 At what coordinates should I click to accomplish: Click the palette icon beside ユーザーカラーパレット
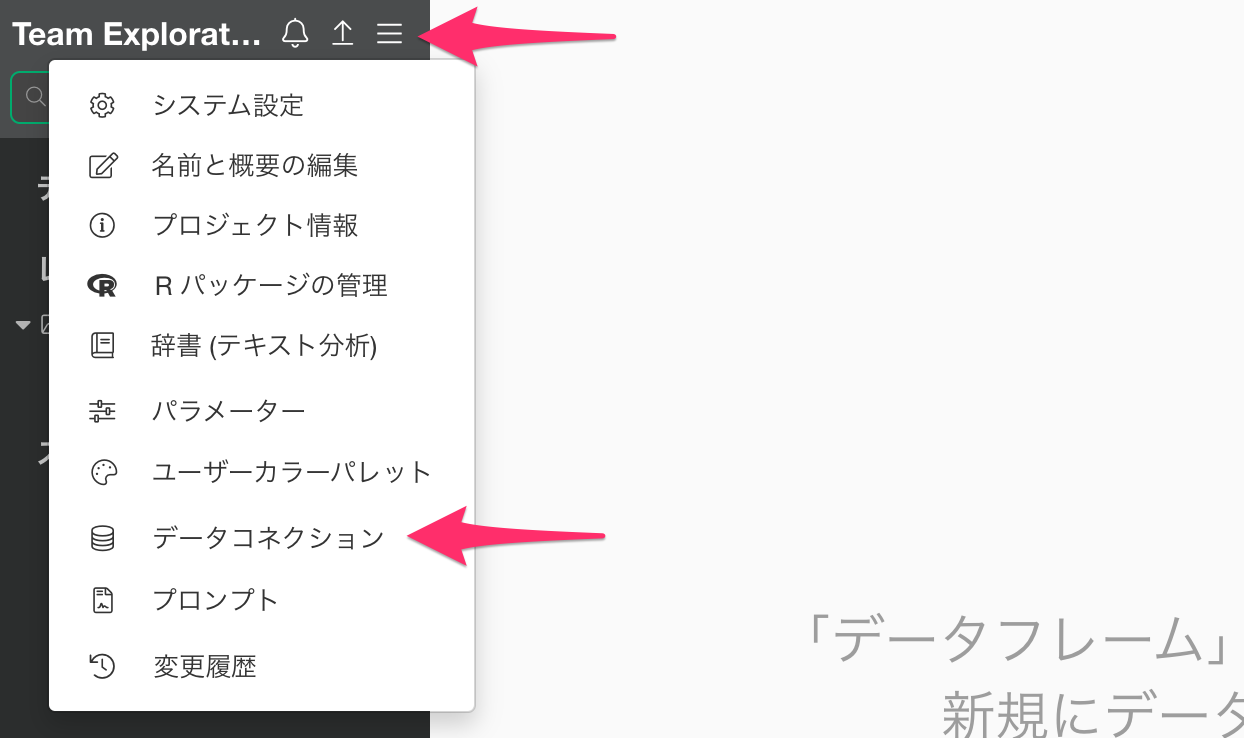click(x=103, y=472)
